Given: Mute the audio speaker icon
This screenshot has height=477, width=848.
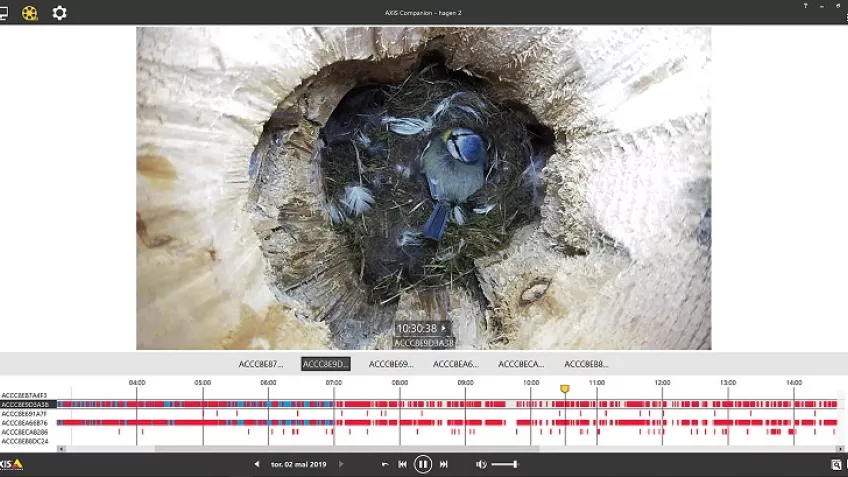Looking at the screenshot, I should 481,464.
